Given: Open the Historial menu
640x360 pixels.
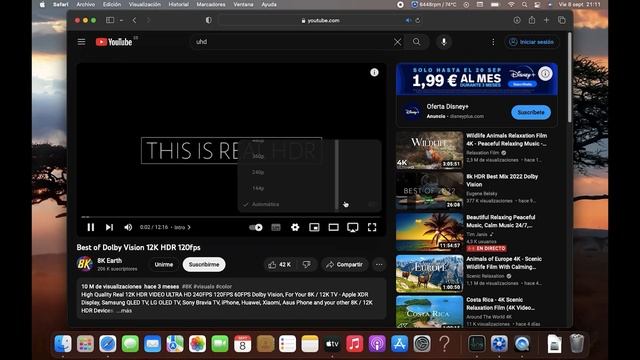Looking at the screenshot, I should click(x=178, y=4).
